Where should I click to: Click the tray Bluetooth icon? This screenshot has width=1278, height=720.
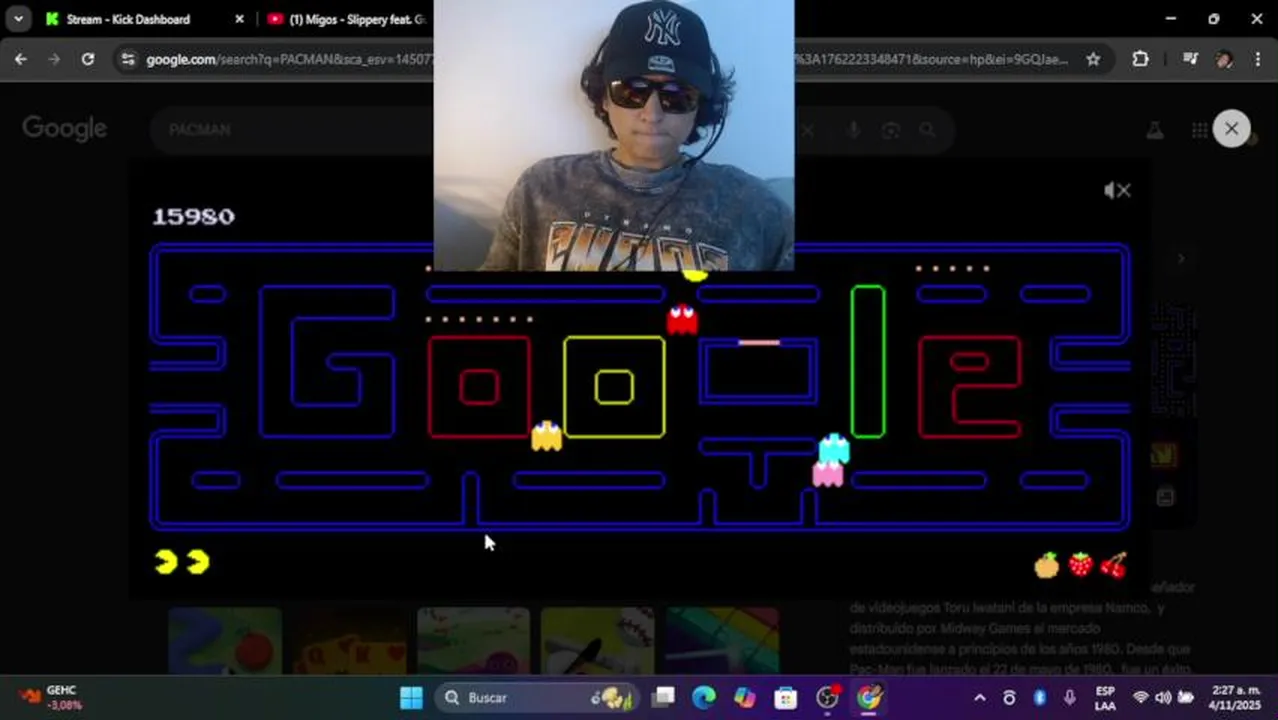(x=1039, y=697)
